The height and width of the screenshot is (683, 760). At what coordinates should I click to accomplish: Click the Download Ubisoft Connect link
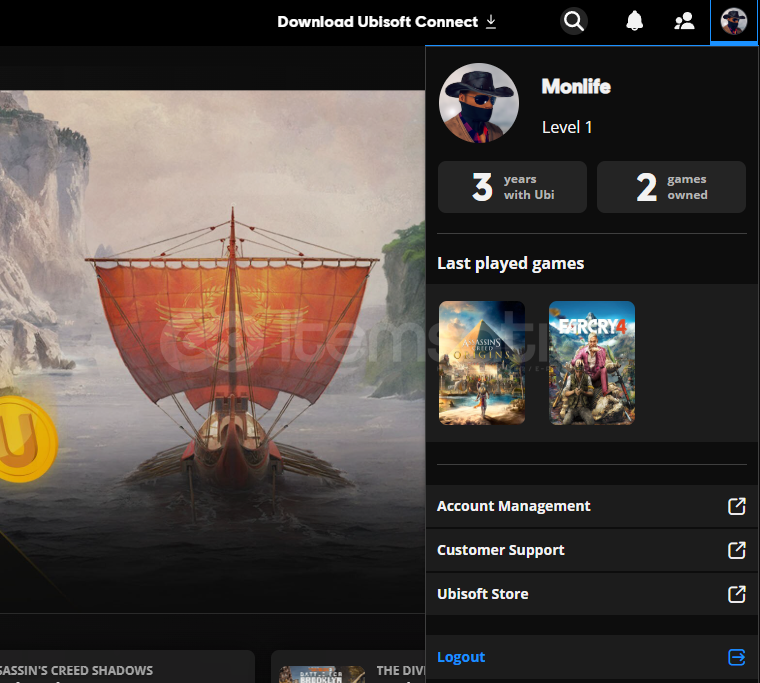pyautogui.click(x=387, y=22)
